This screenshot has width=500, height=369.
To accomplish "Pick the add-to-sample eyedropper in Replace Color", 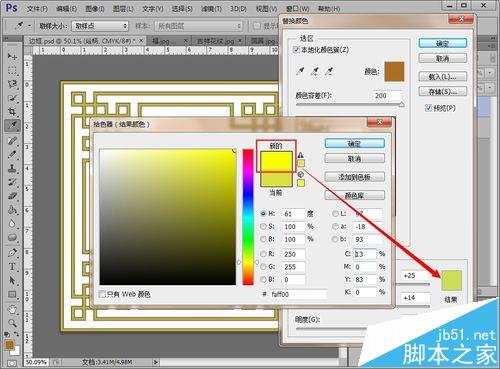I will 314,71.
